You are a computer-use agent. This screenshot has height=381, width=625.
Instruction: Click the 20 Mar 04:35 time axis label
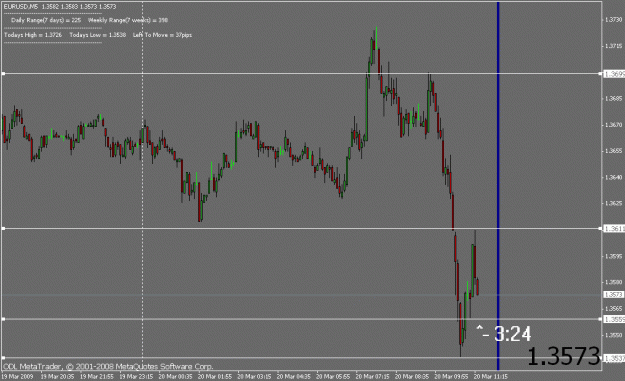tap(294, 376)
